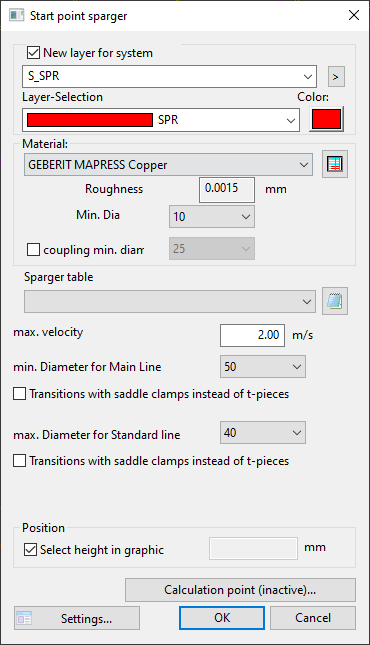Expand the SPR Layer-Selection dropdown
The image size is (370, 645).
(x=161, y=120)
